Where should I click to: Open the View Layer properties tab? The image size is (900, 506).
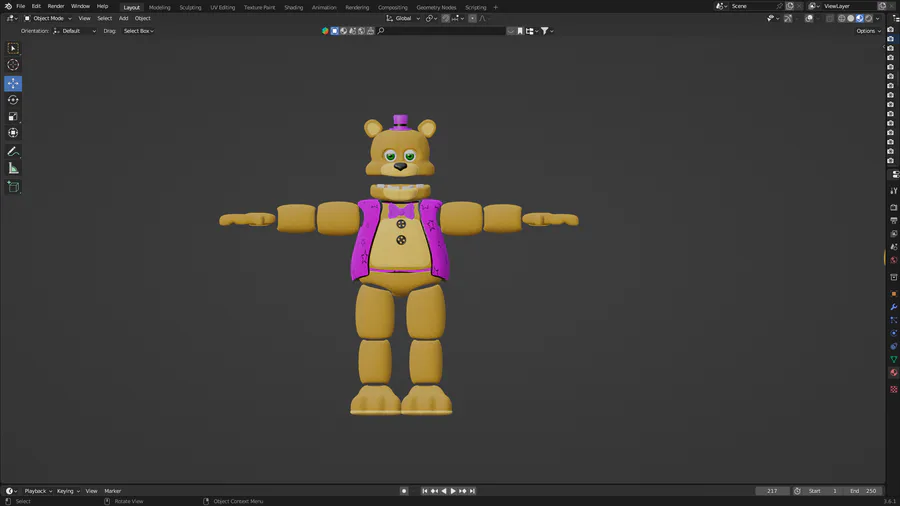click(894, 233)
